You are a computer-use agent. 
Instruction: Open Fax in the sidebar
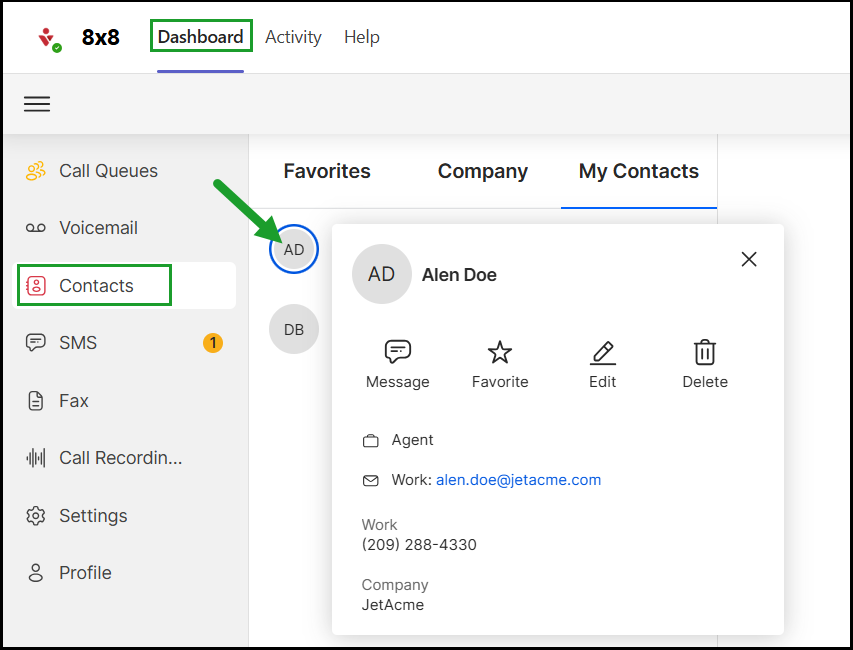(x=74, y=401)
